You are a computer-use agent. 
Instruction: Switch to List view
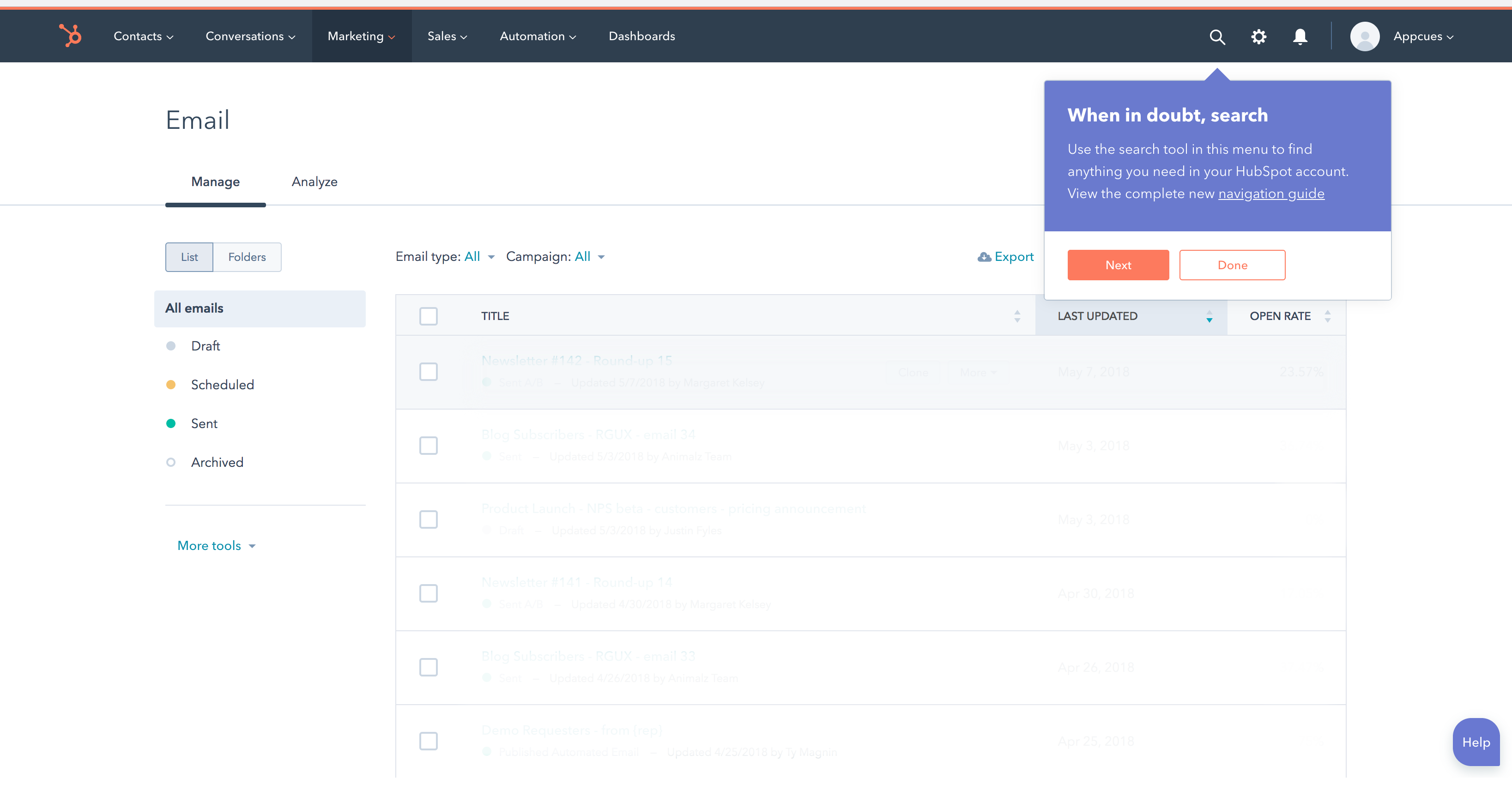tap(189, 257)
